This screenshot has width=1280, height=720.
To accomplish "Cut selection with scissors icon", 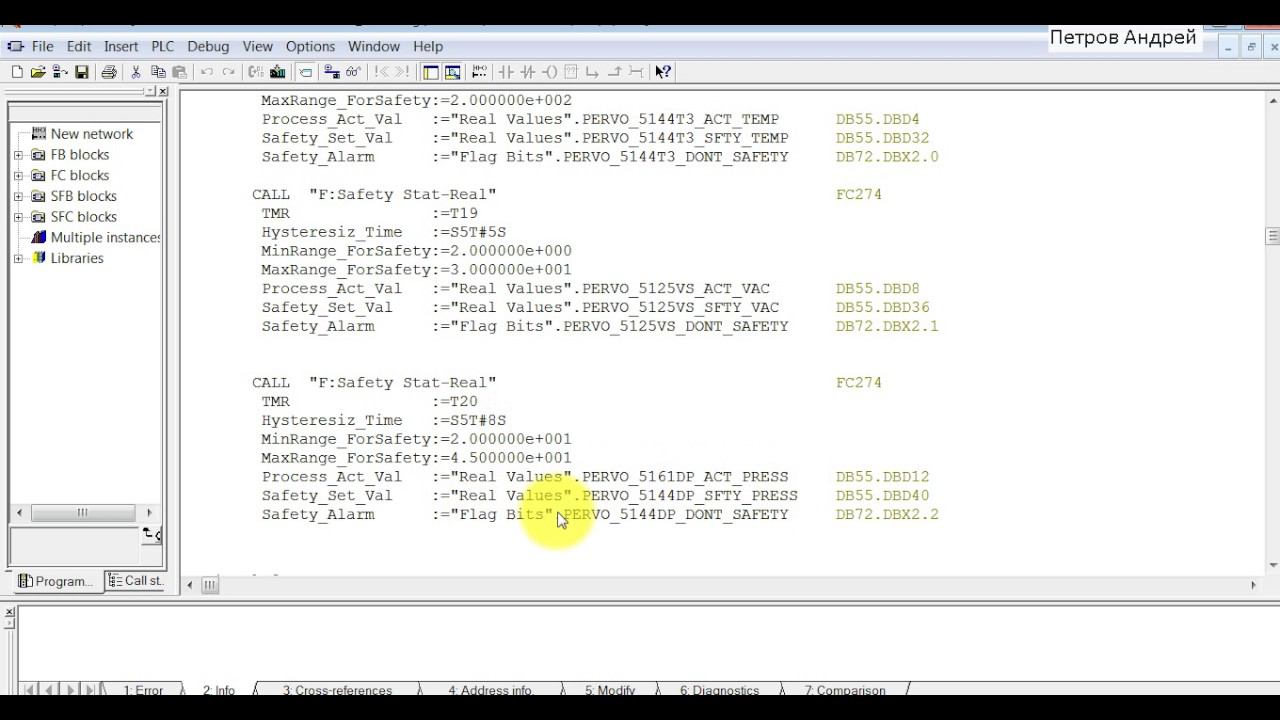I will (136, 72).
